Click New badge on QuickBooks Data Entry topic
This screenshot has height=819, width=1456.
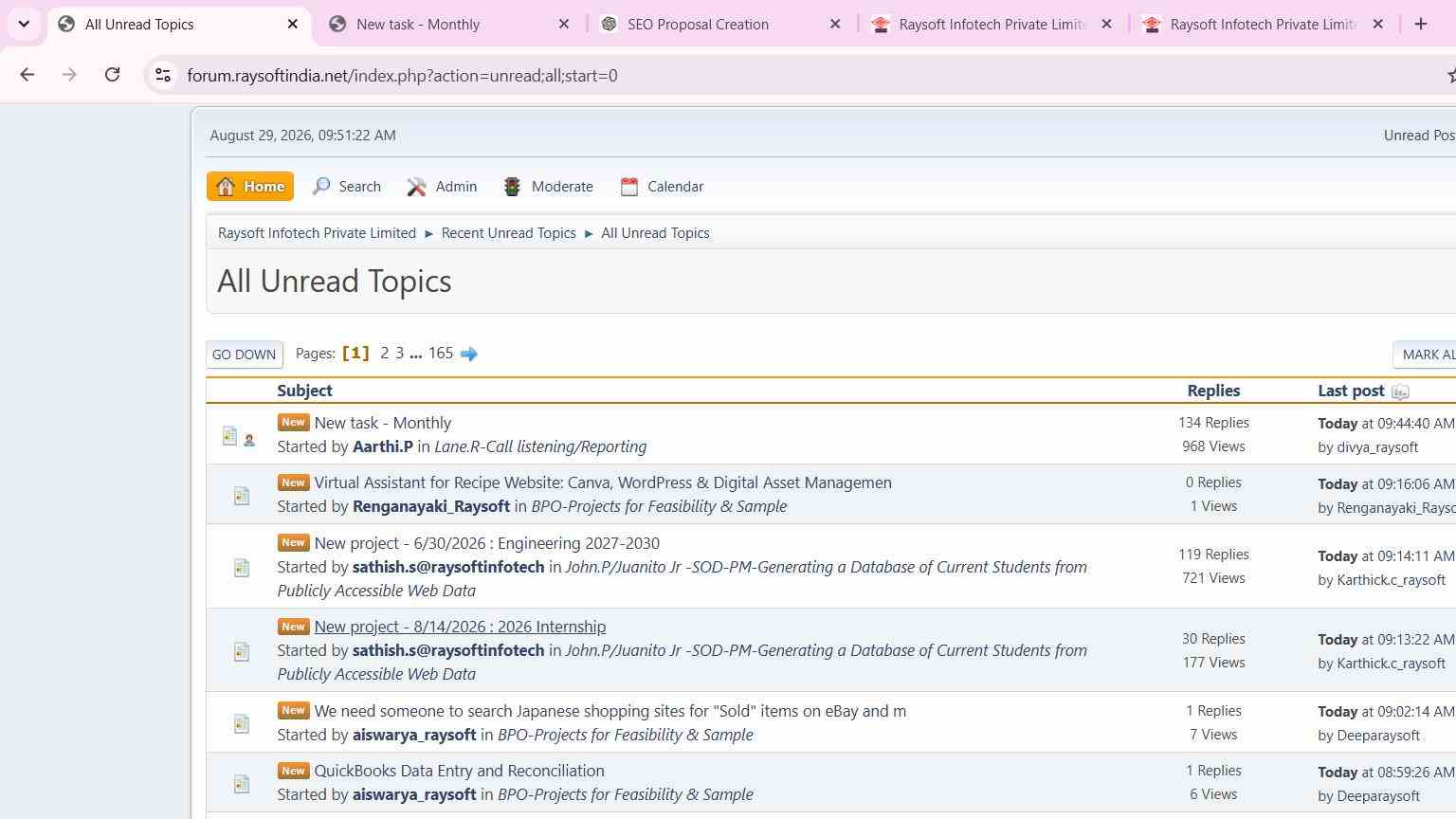point(293,771)
